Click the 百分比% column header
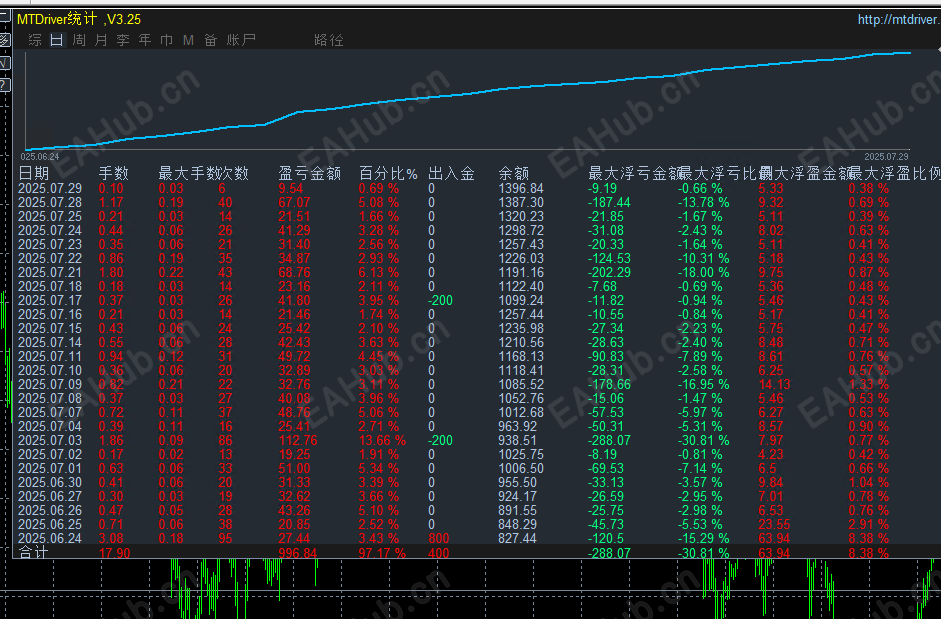This screenshot has height=619, width=941. coord(388,174)
